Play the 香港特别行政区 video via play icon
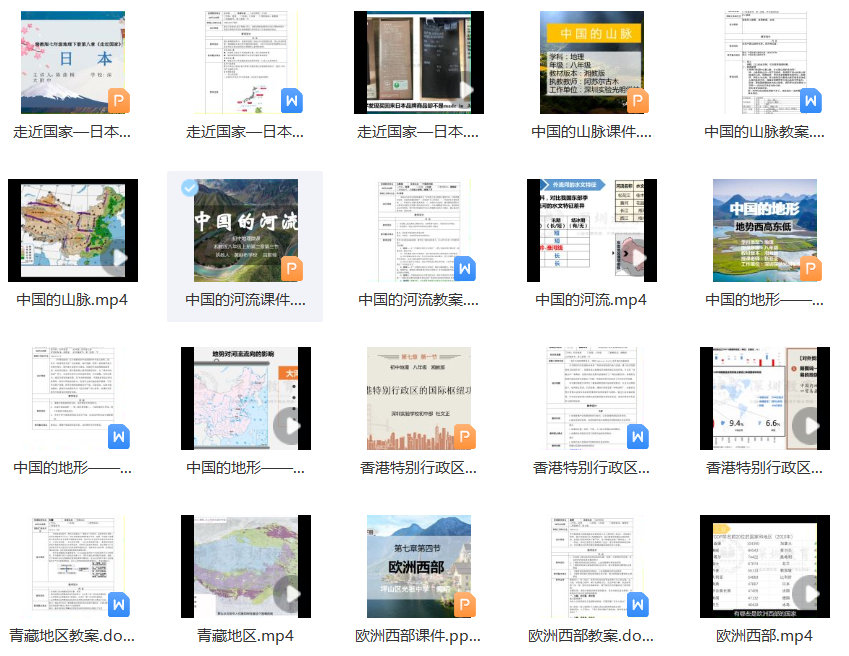 (x=810, y=426)
